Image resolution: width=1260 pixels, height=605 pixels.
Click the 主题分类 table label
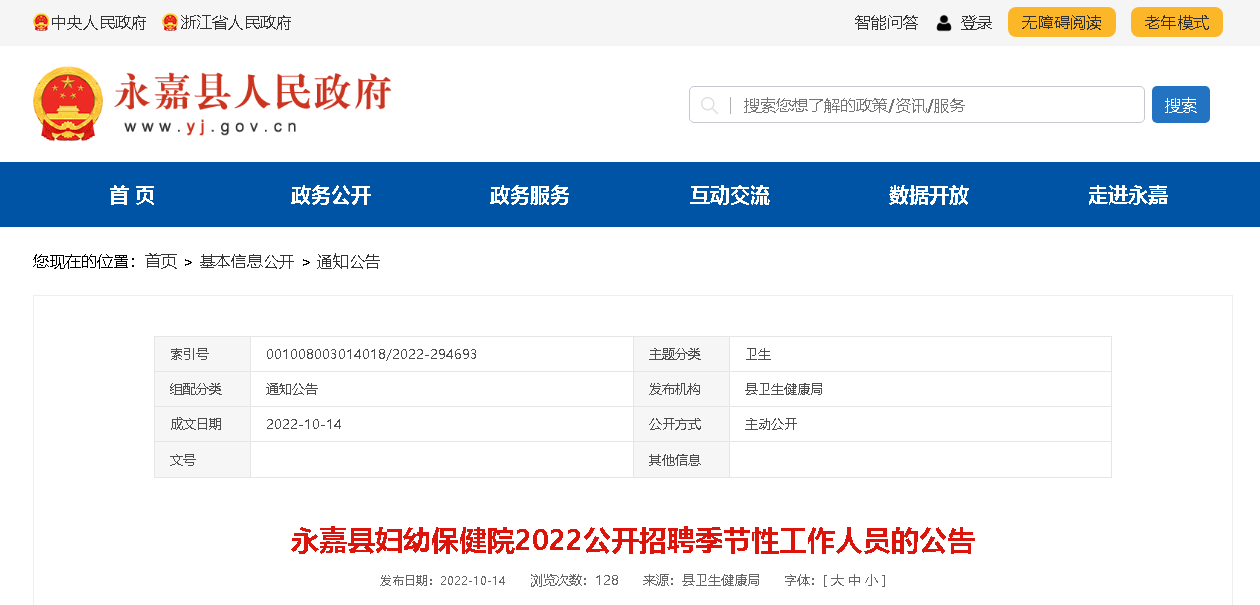pyautogui.click(x=675, y=354)
